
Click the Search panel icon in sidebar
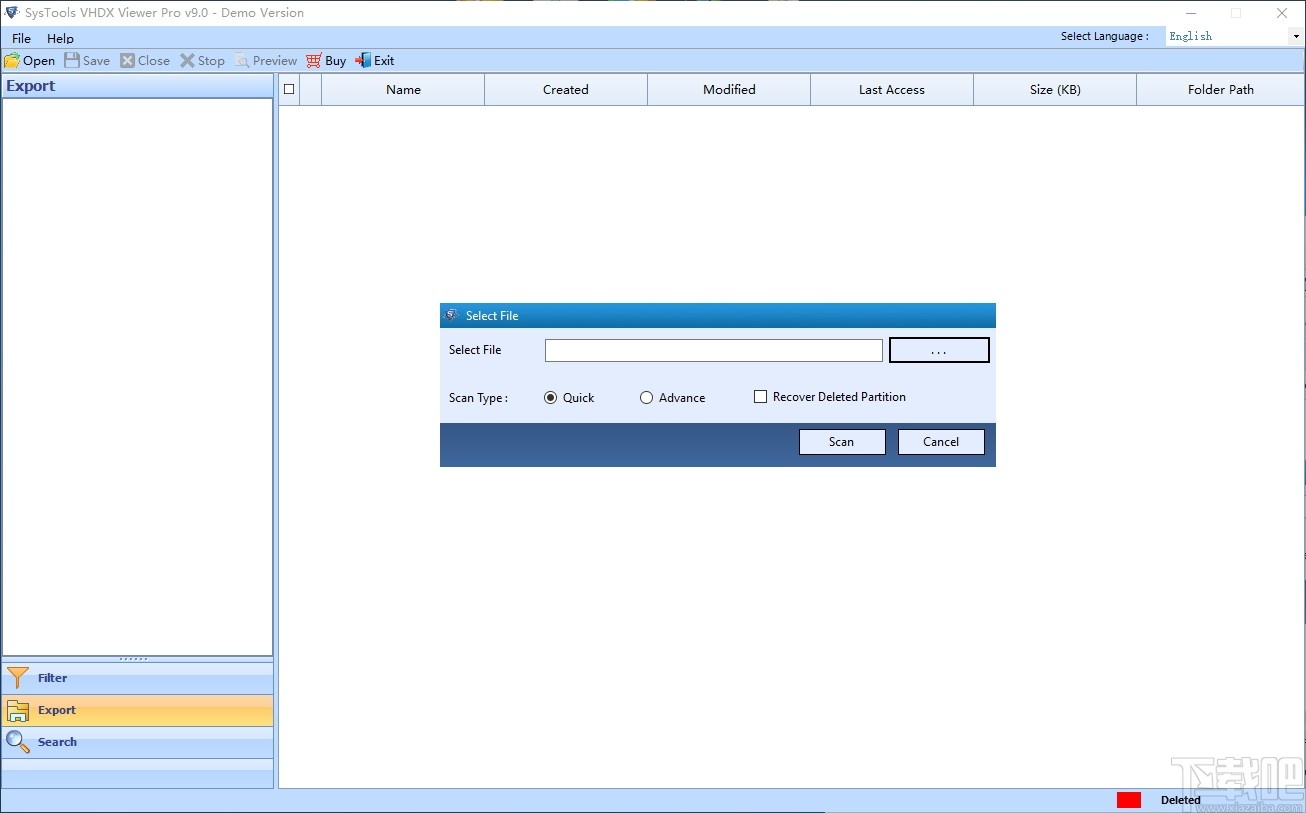click(x=18, y=742)
